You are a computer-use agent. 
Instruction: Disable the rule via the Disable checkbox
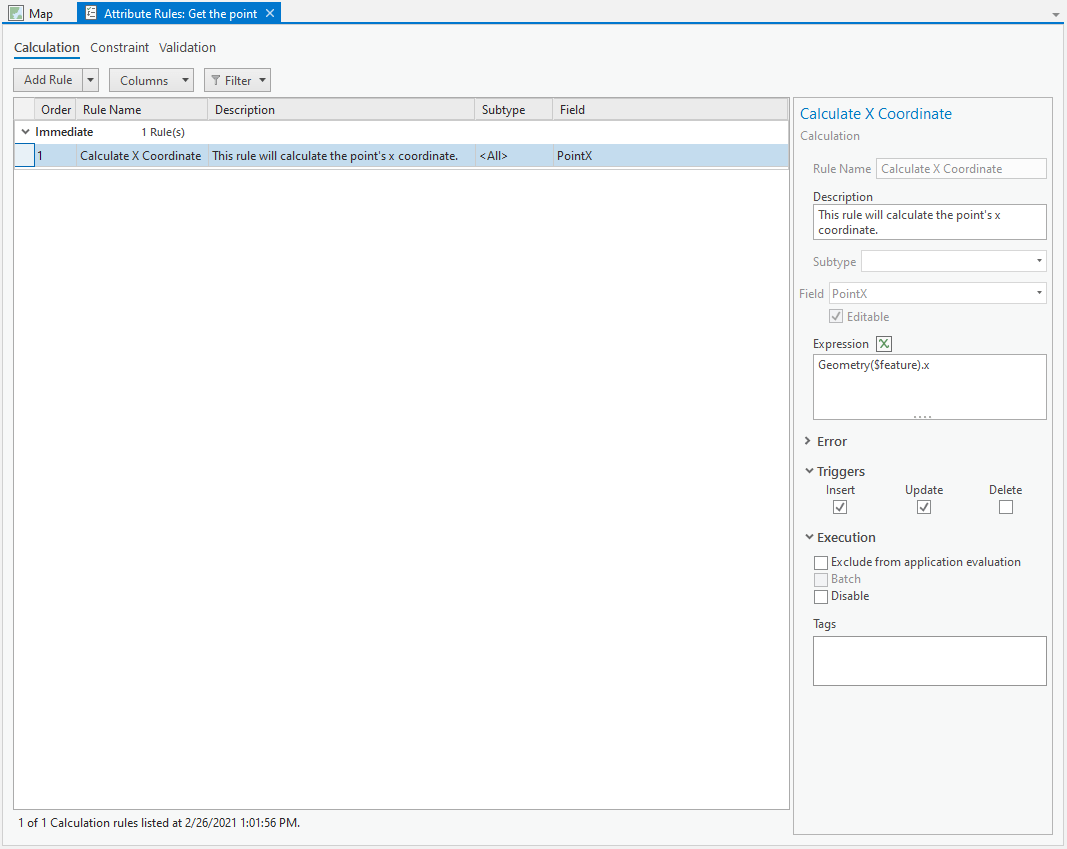pyautogui.click(x=821, y=596)
